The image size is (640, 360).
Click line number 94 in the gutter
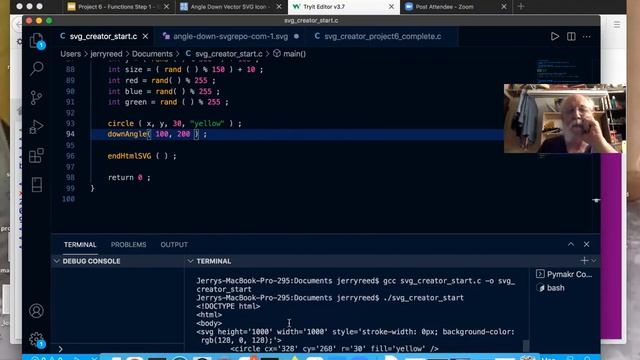coord(70,134)
